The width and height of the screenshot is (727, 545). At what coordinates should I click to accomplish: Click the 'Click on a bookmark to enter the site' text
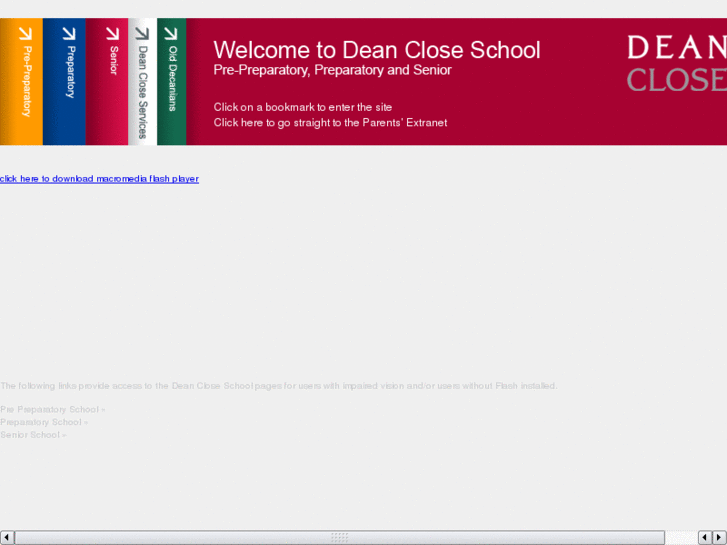click(302, 107)
